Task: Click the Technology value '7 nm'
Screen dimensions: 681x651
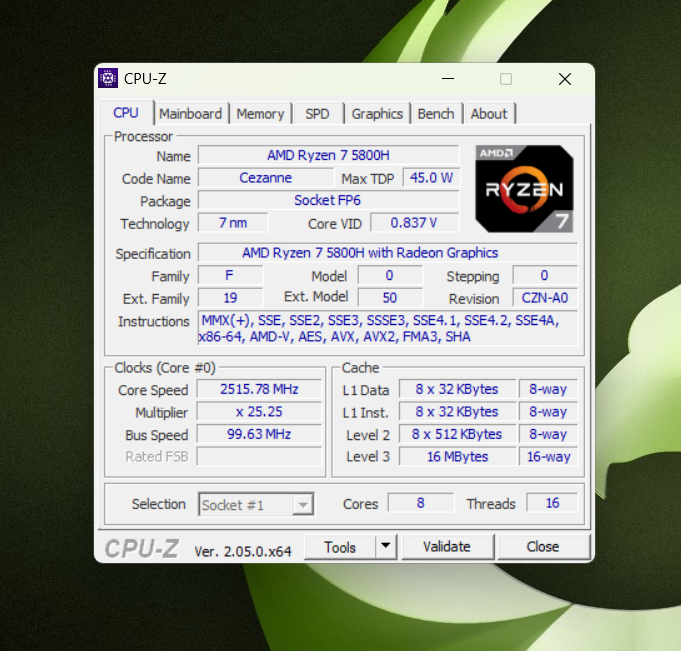Action: pyautogui.click(x=233, y=223)
